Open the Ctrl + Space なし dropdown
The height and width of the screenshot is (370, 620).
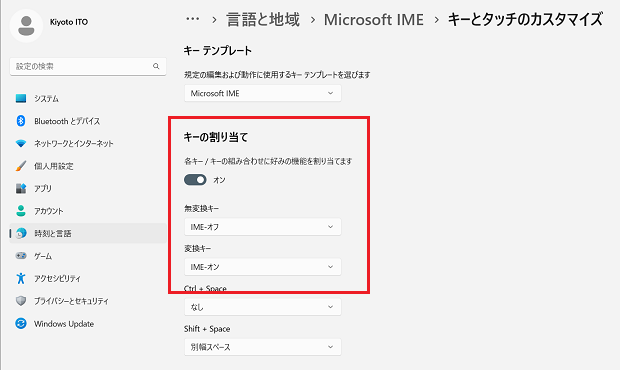point(263,307)
